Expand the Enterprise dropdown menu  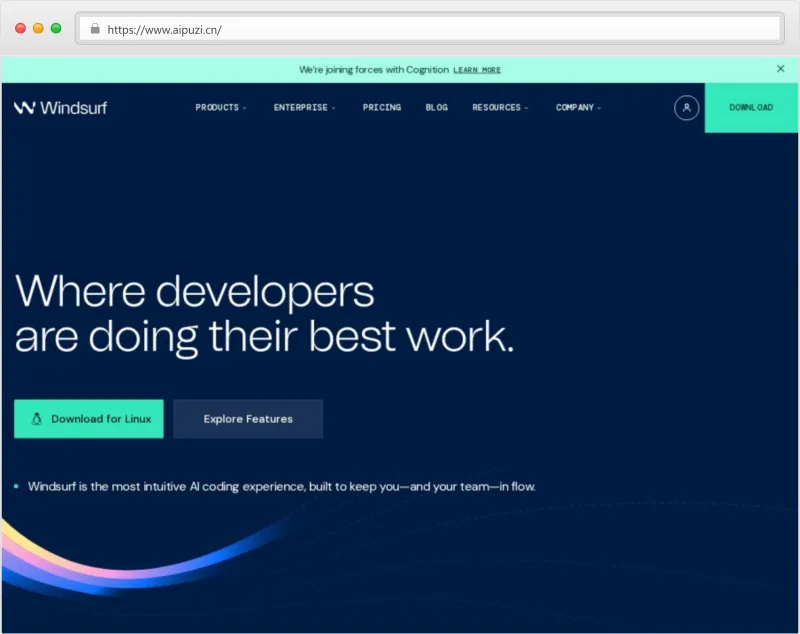[304, 108]
